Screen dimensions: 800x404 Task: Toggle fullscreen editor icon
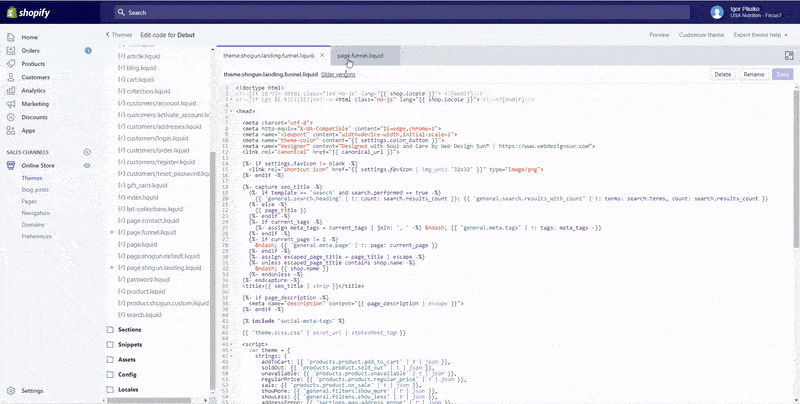[x=789, y=56]
